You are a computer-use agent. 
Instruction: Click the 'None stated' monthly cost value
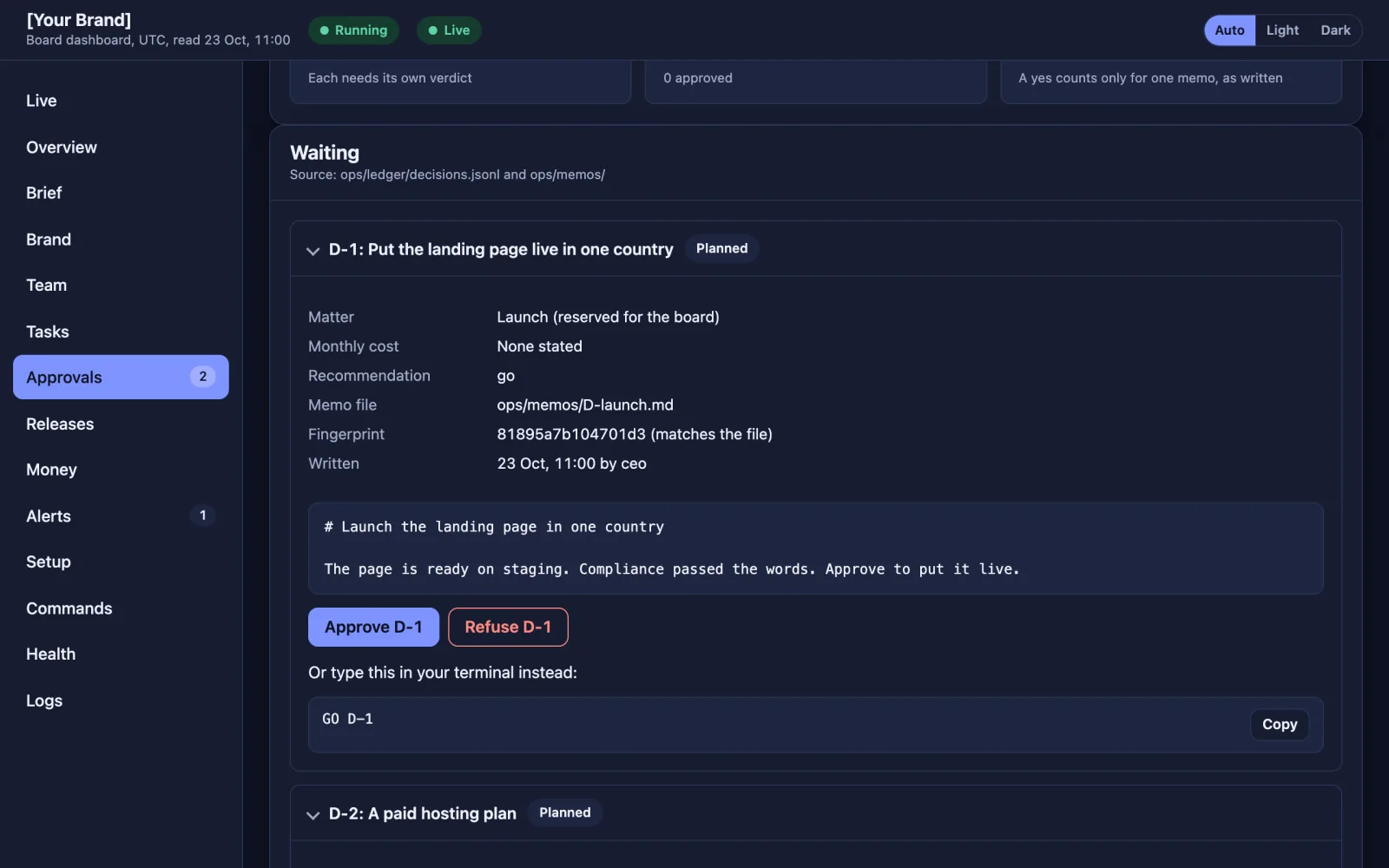coord(539,346)
